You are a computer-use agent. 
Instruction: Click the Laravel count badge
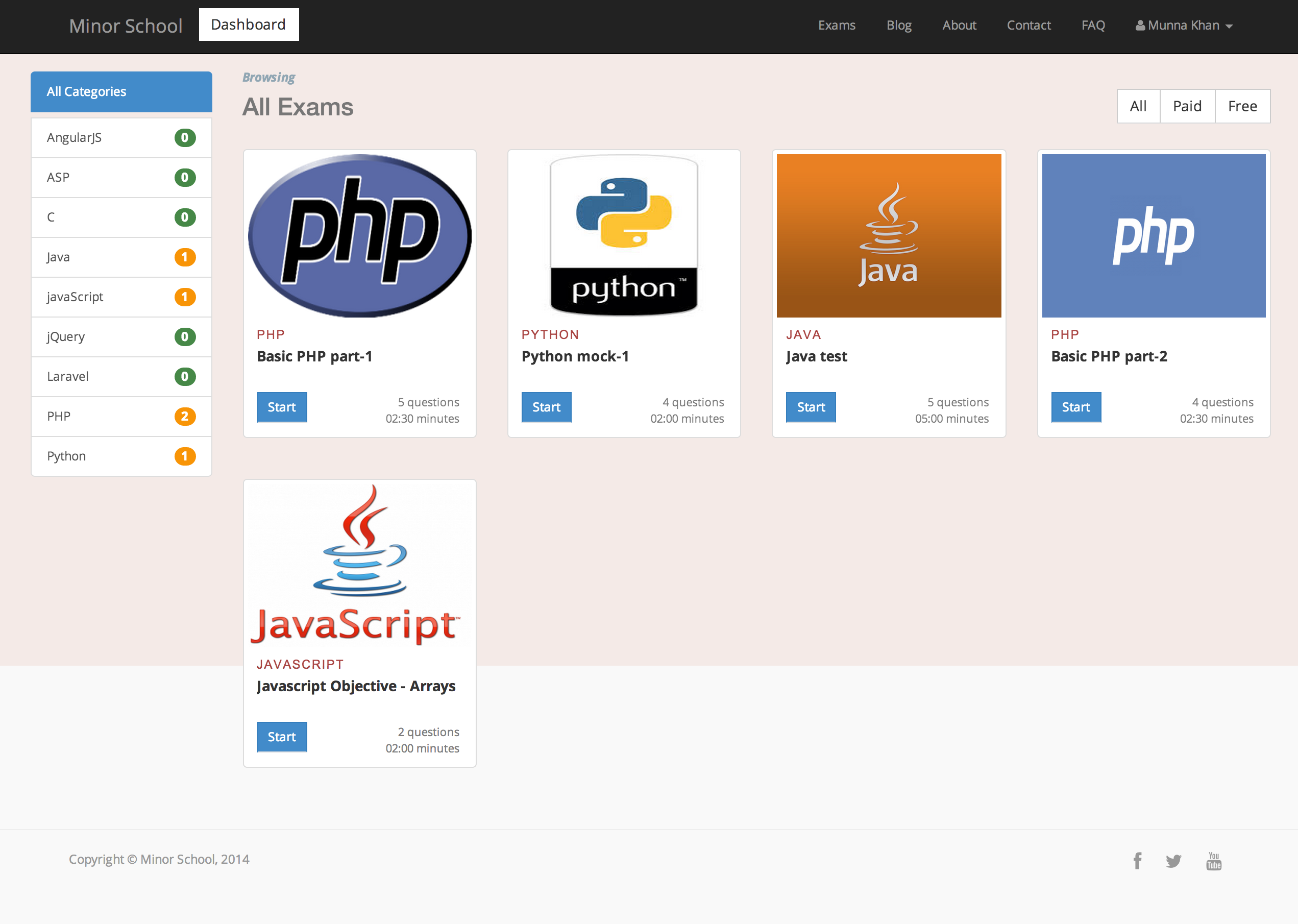[x=185, y=377]
